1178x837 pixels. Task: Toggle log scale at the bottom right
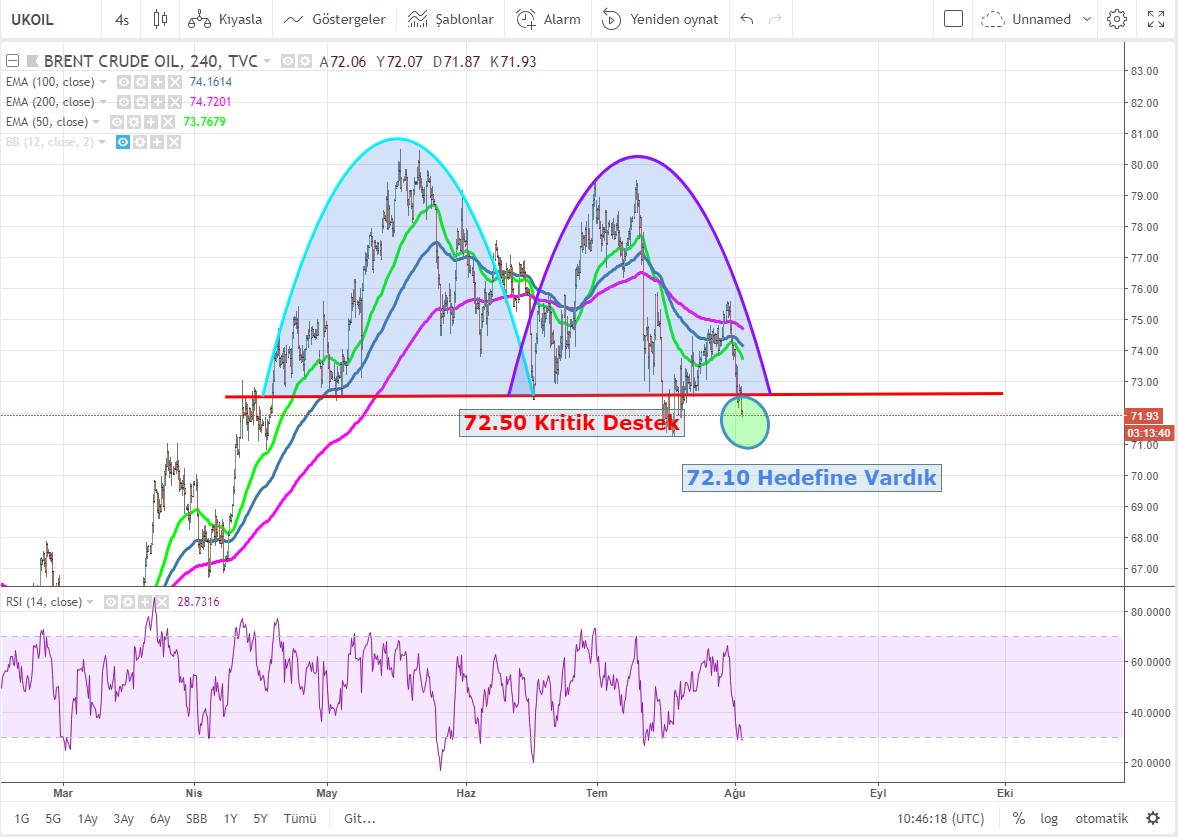1048,818
